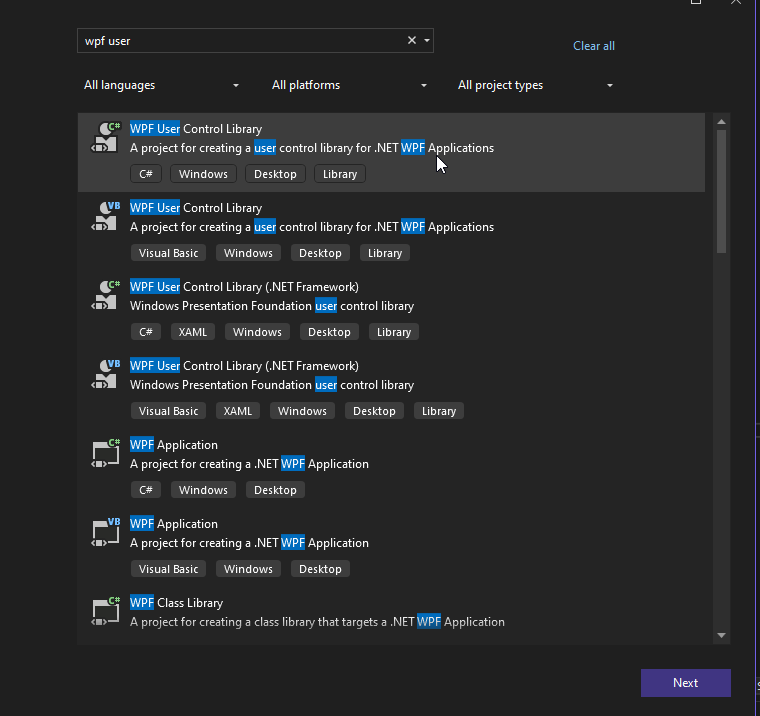Click XAML tag in C# .NET Framework template
Viewport: 760px width, 716px height.
pyautogui.click(x=192, y=332)
